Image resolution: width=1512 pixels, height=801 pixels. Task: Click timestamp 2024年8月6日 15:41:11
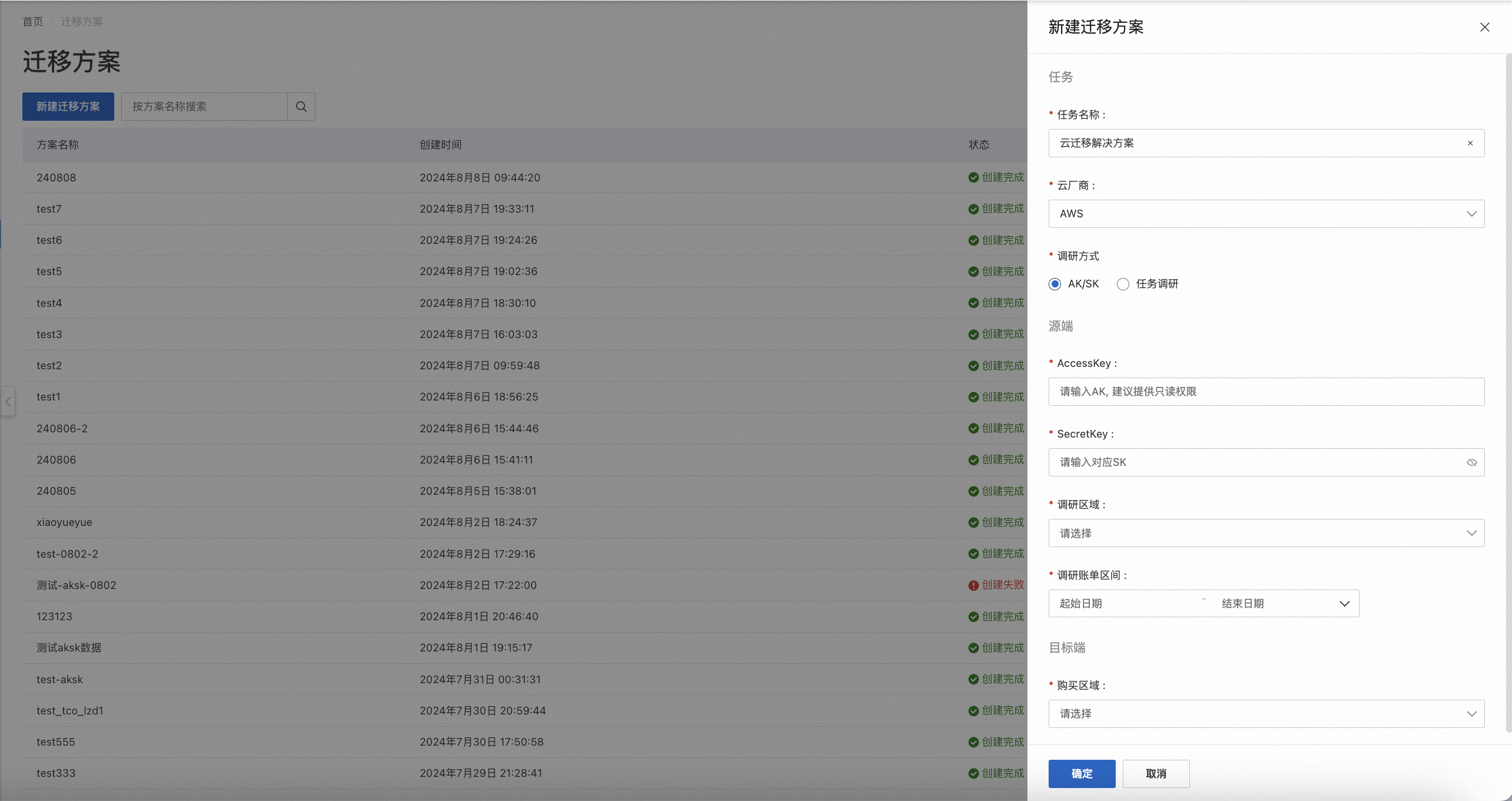click(x=476, y=460)
